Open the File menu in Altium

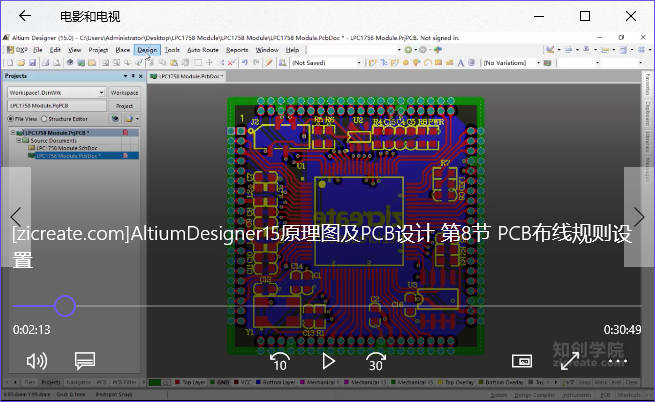coord(38,50)
